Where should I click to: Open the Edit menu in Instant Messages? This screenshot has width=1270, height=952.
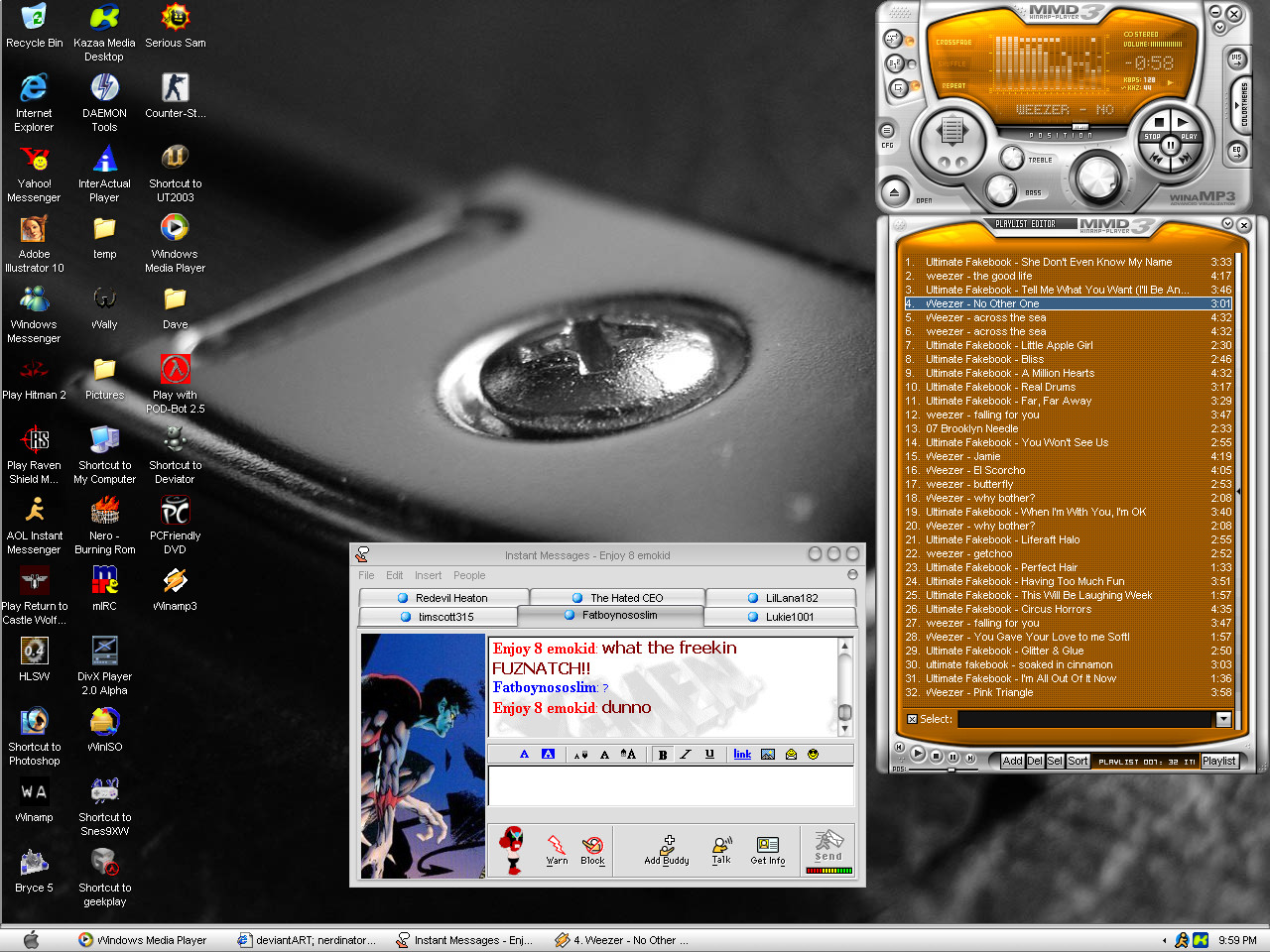[x=394, y=575]
